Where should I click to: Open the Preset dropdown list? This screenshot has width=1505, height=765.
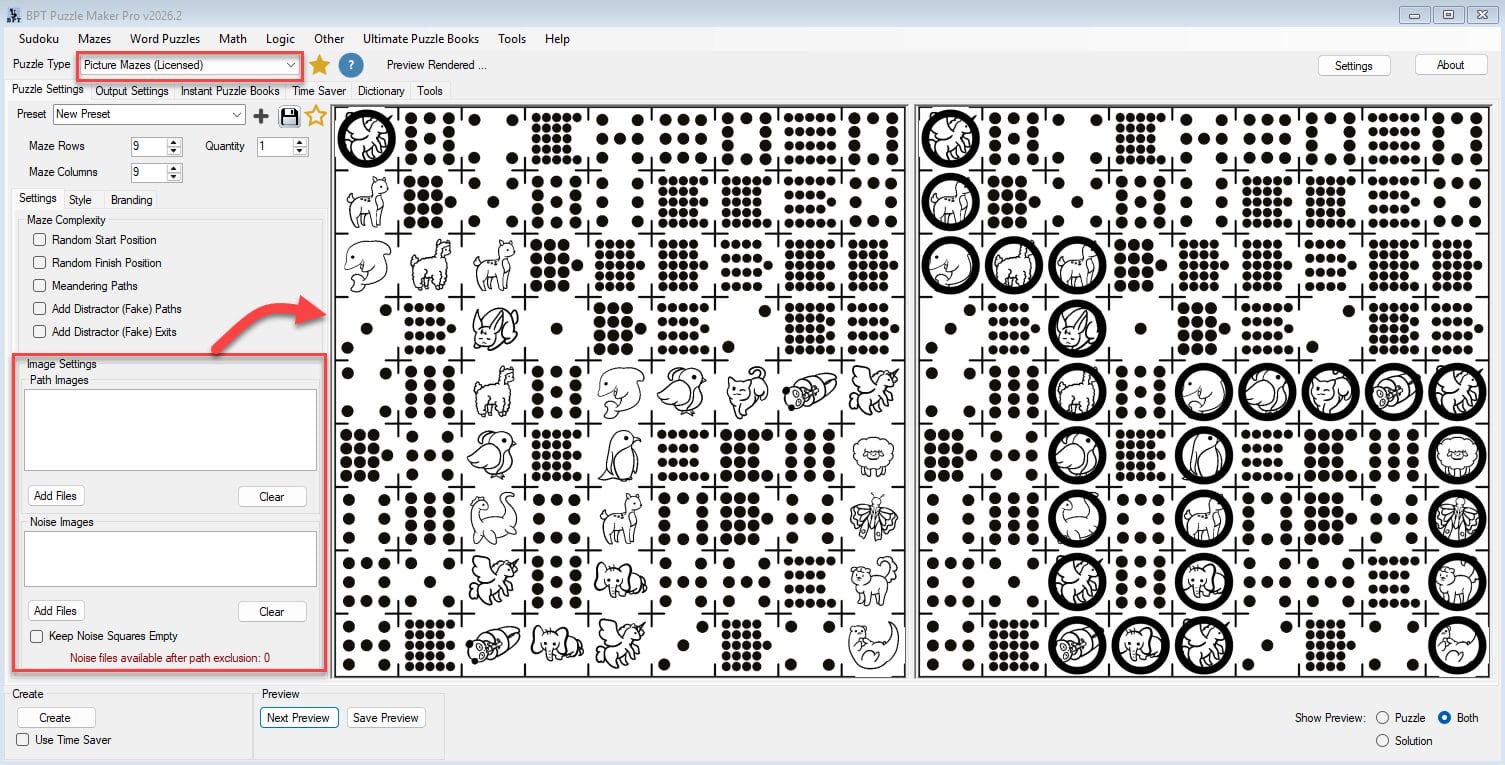click(x=236, y=114)
